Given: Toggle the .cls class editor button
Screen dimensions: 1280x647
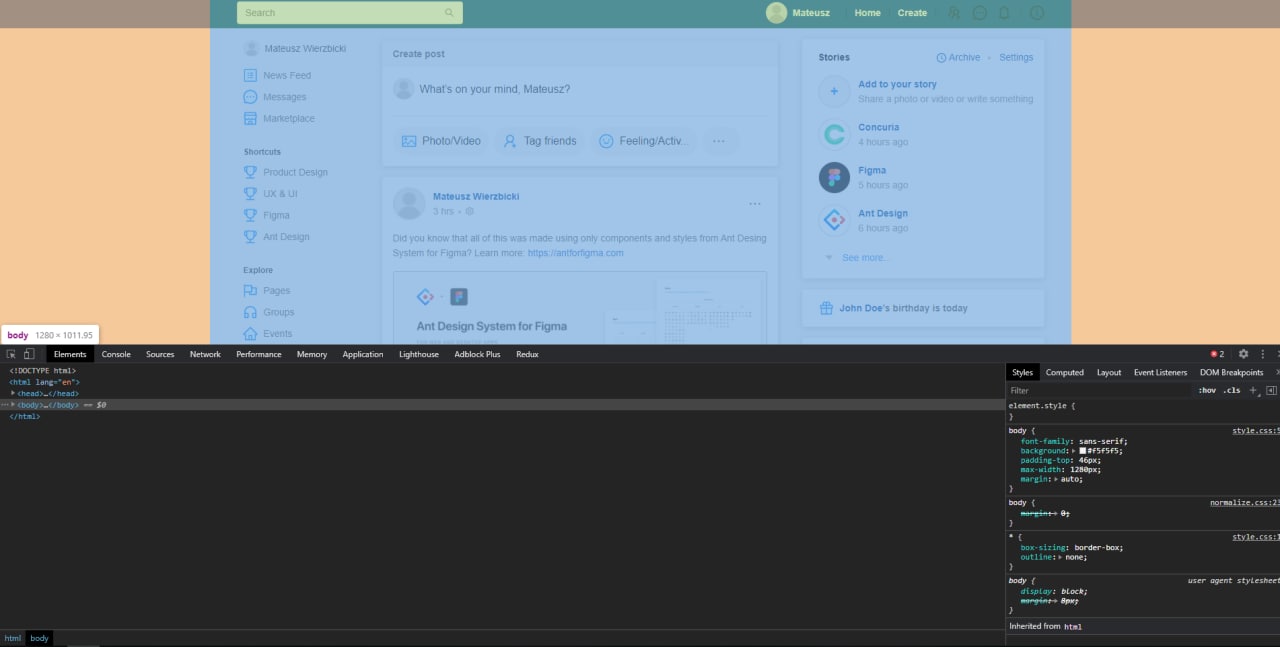Looking at the screenshot, I should (x=1232, y=390).
